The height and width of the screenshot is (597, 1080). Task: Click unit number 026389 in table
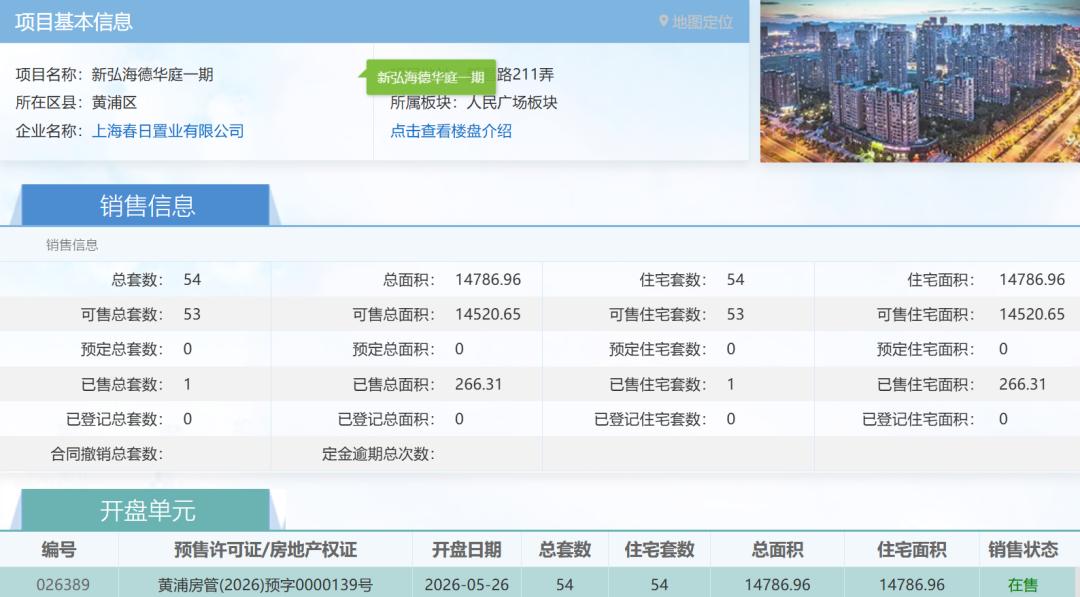click(x=63, y=585)
